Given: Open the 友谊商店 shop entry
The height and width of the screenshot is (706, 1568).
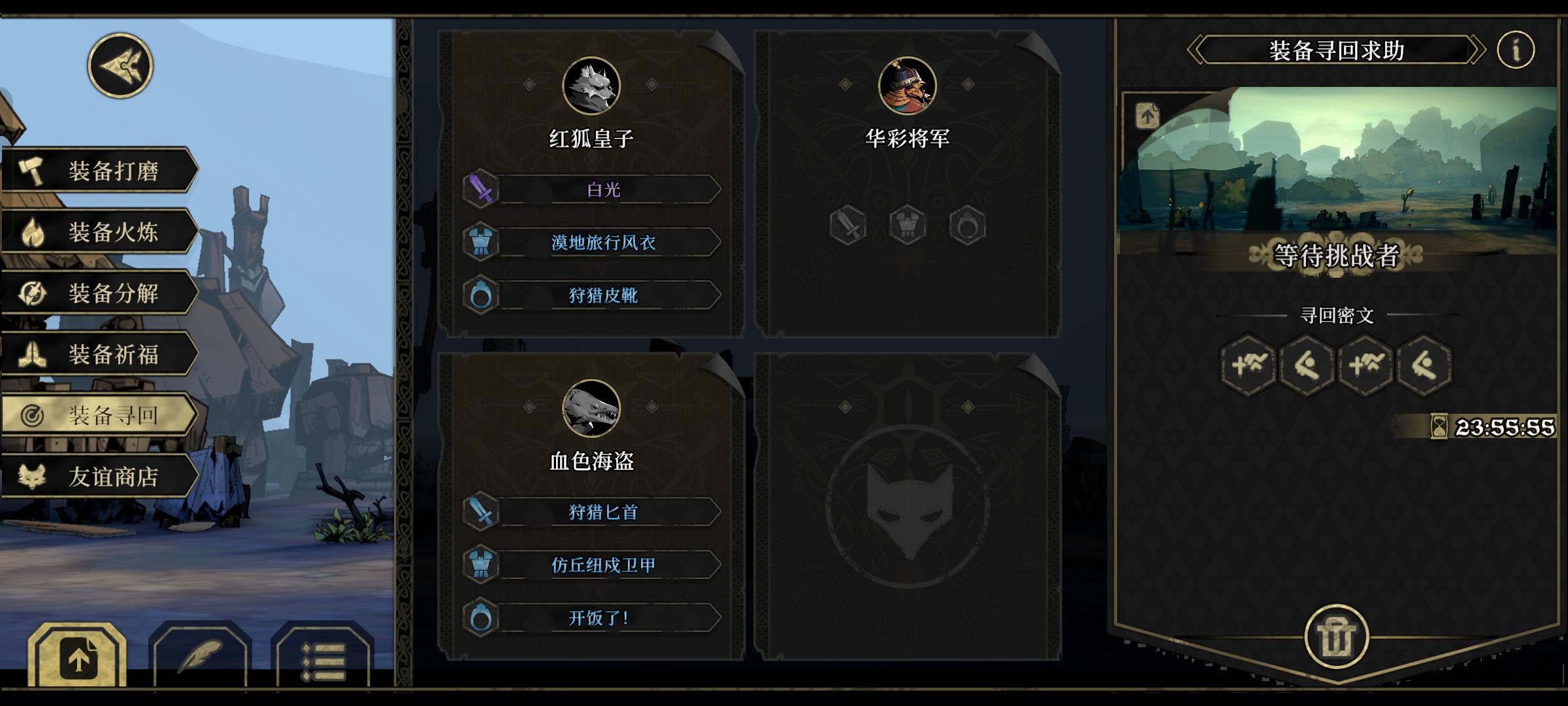Looking at the screenshot, I should click(x=99, y=477).
